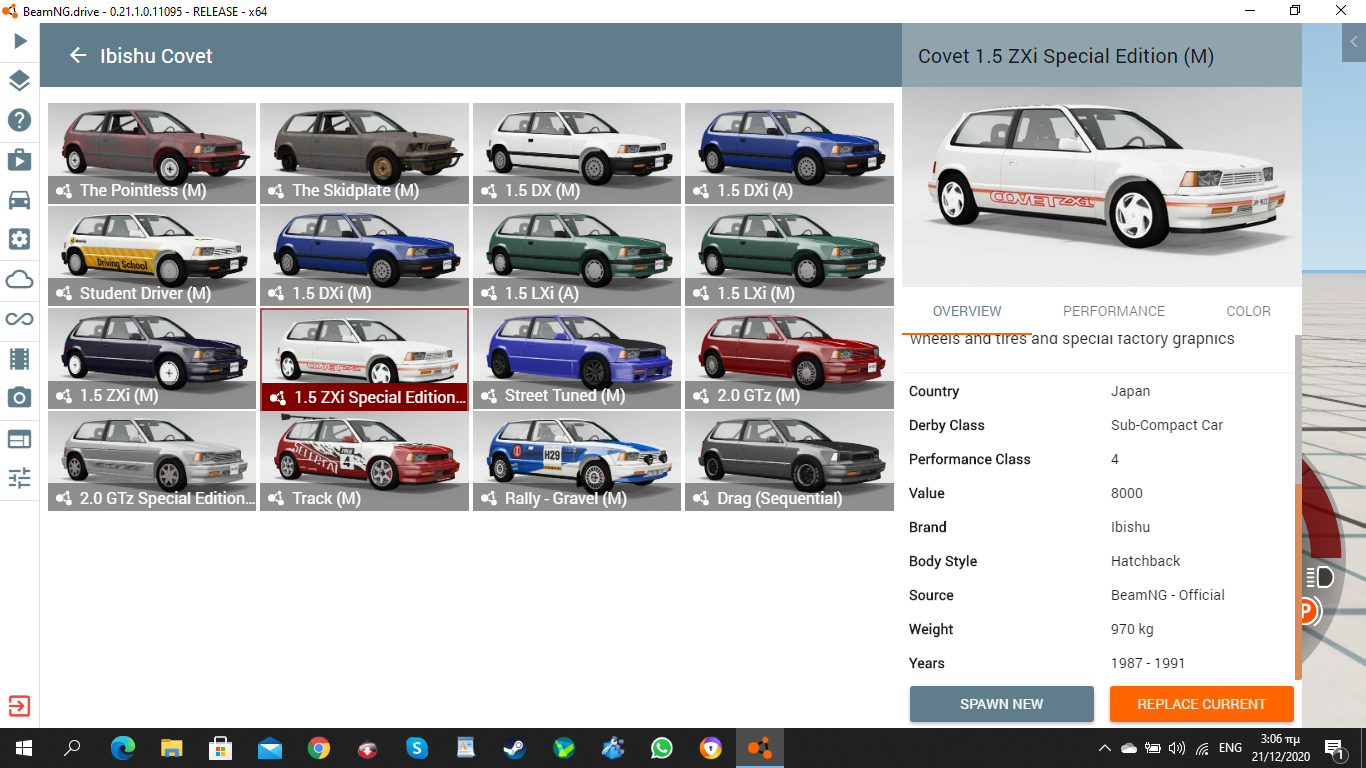This screenshot has height=768, width=1366.
Task: Open the car (vehicles) sidebar icon
Action: [x=19, y=200]
